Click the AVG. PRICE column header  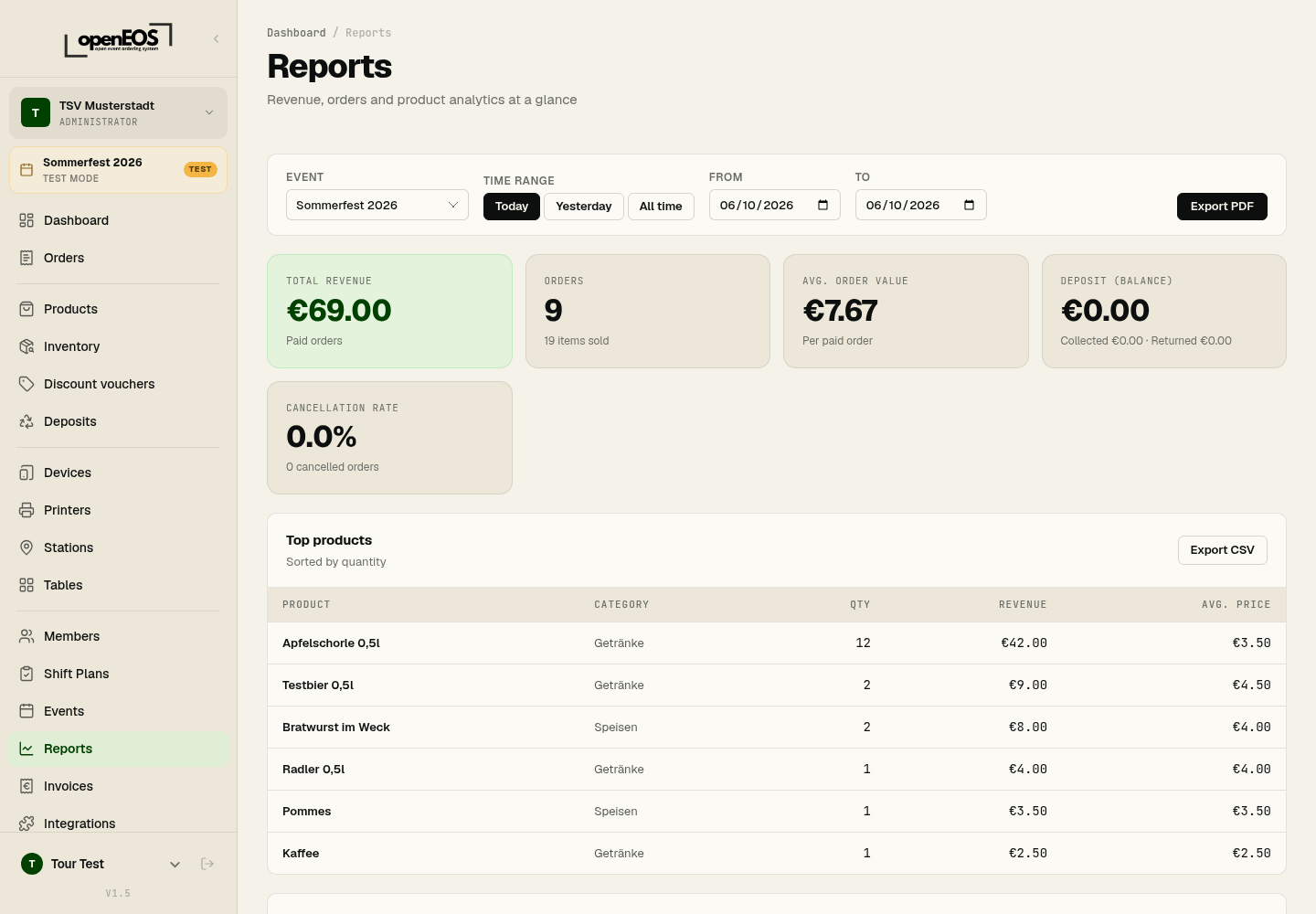click(x=1236, y=605)
